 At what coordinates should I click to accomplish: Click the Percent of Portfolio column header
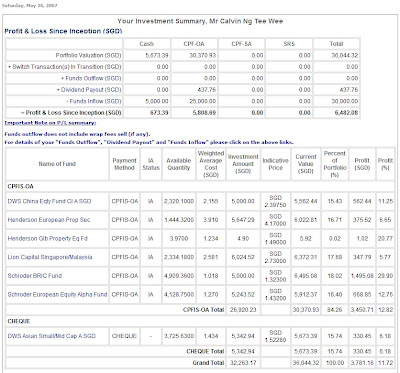pos(335,164)
